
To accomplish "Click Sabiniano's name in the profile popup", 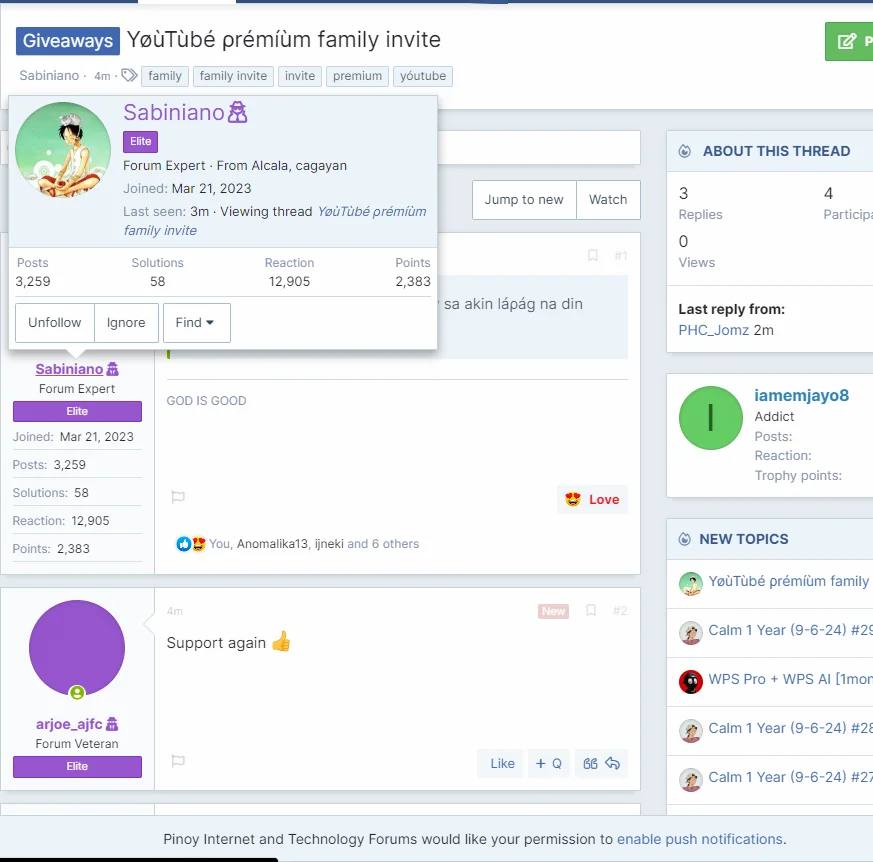I will [174, 112].
